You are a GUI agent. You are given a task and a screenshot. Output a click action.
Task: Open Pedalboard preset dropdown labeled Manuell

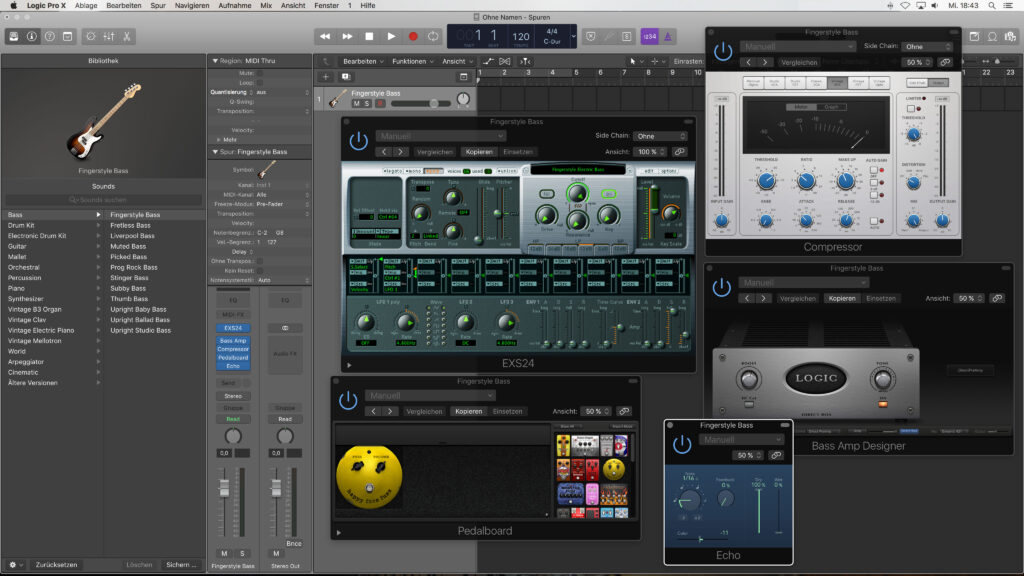(430, 395)
